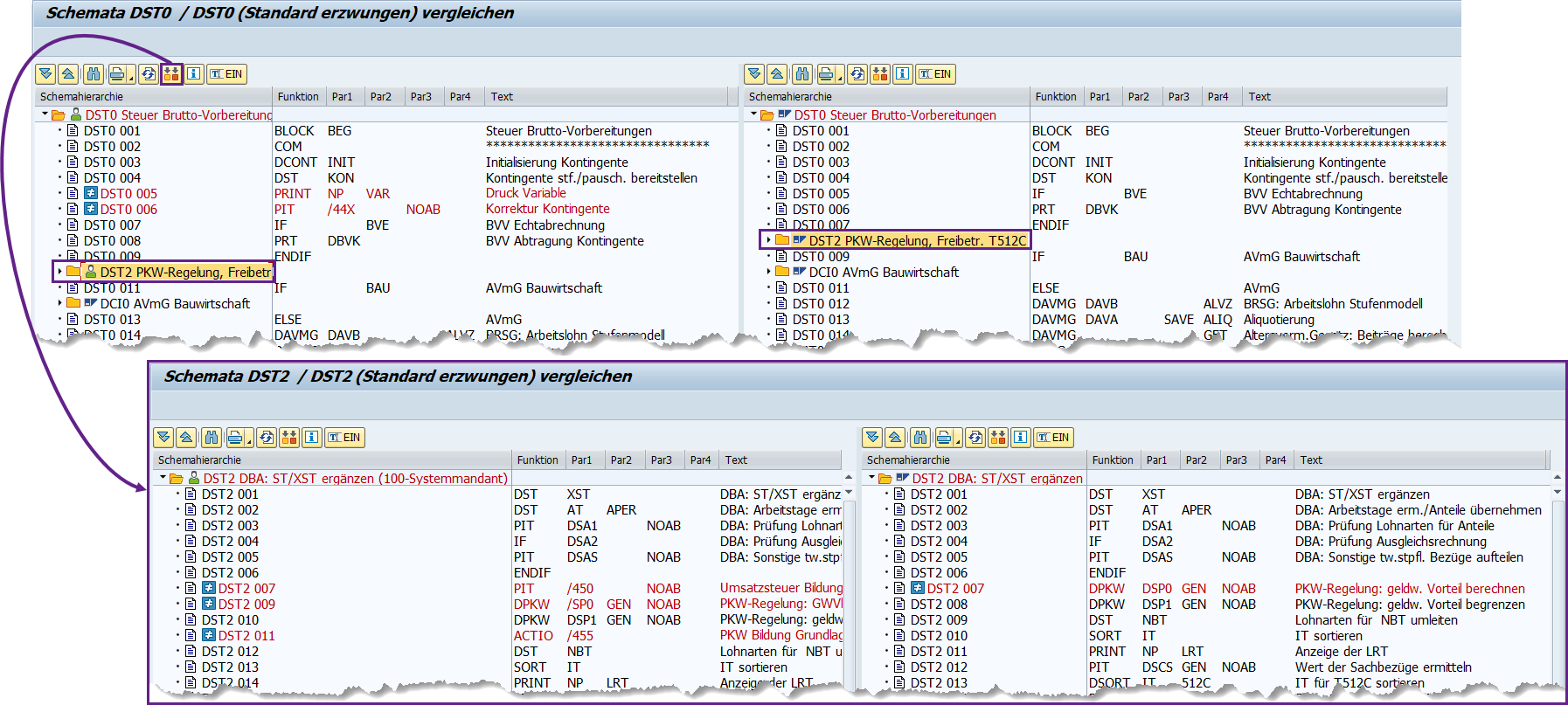Viewport: 1568px width, 705px height.
Task: Open the print dropdown arrow in the upper-left DST0 toolbar
Action: [131, 77]
